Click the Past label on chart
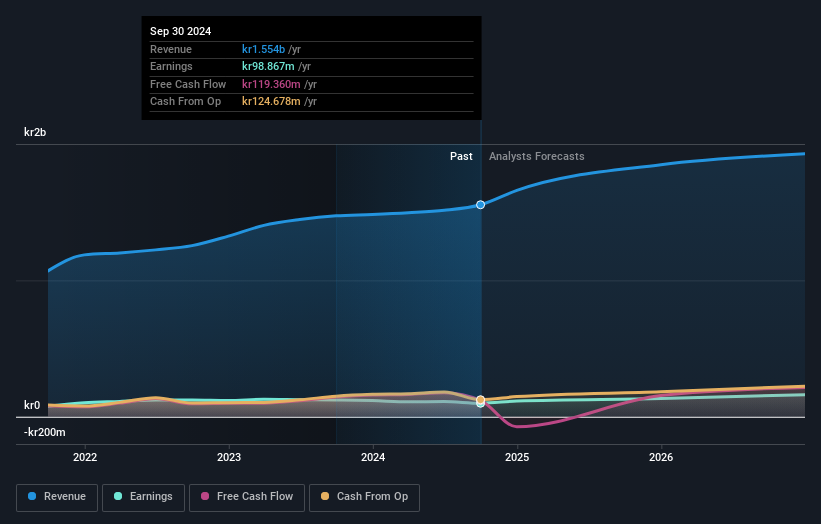The width and height of the screenshot is (821, 524). click(461, 156)
